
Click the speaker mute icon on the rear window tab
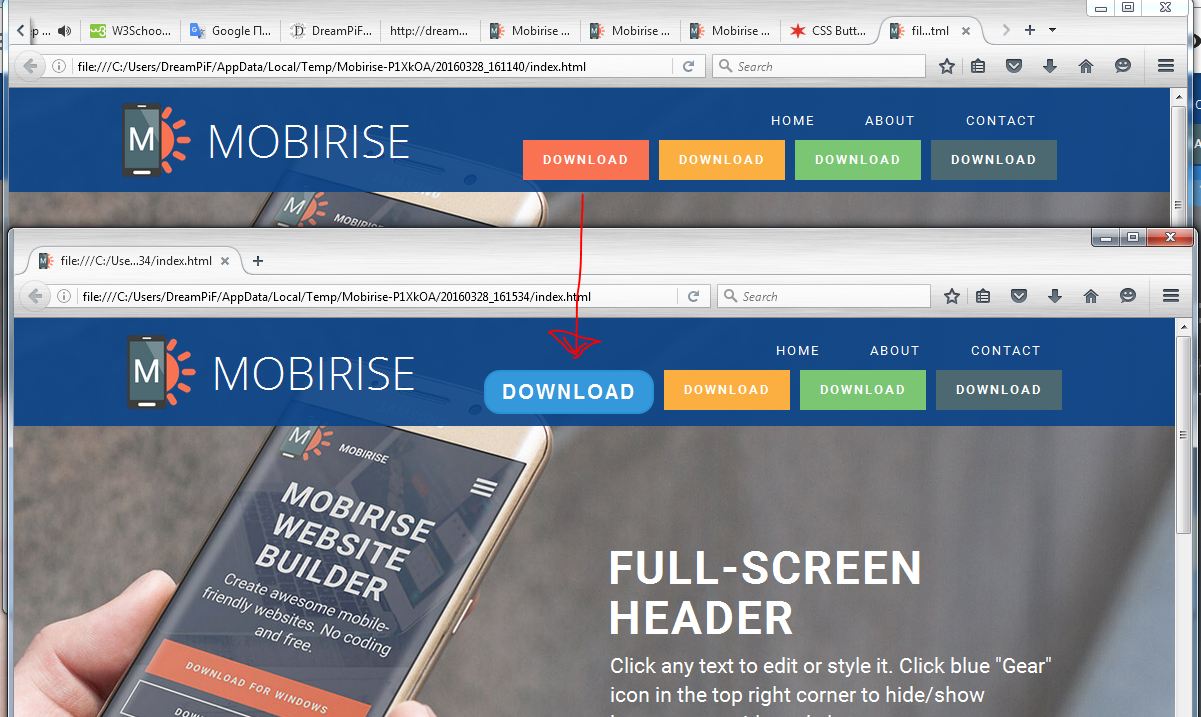[x=64, y=31]
